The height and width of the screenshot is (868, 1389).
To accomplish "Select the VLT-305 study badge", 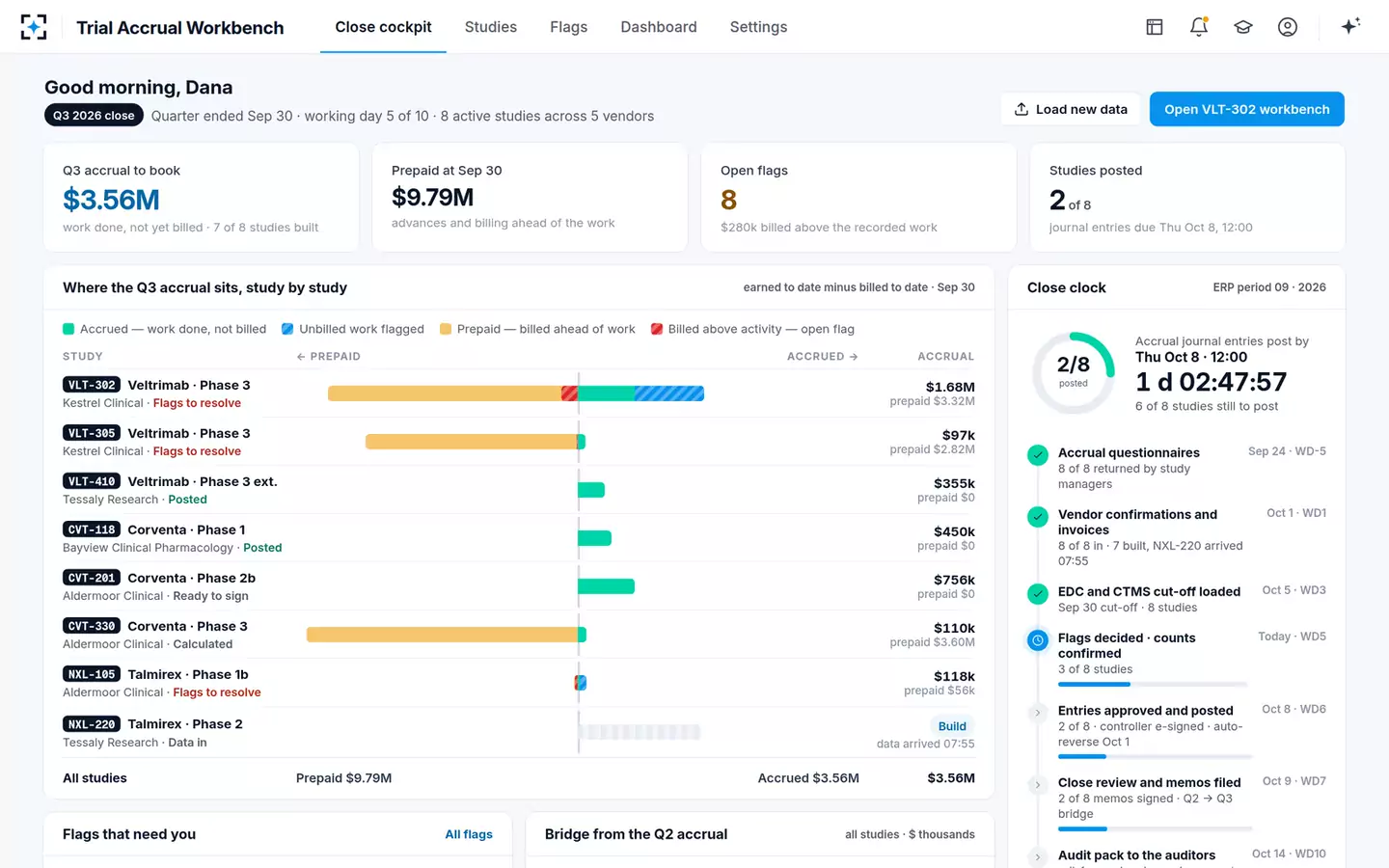I will (92, 433).
